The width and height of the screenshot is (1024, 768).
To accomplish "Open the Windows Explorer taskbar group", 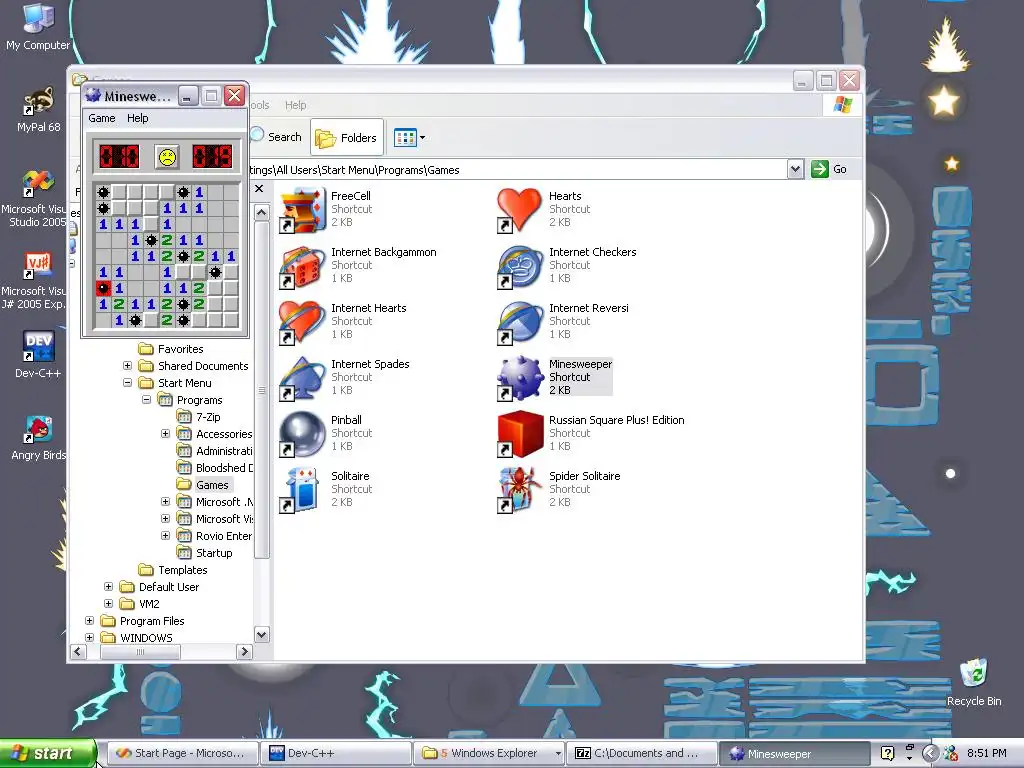I will pos(489,754).
